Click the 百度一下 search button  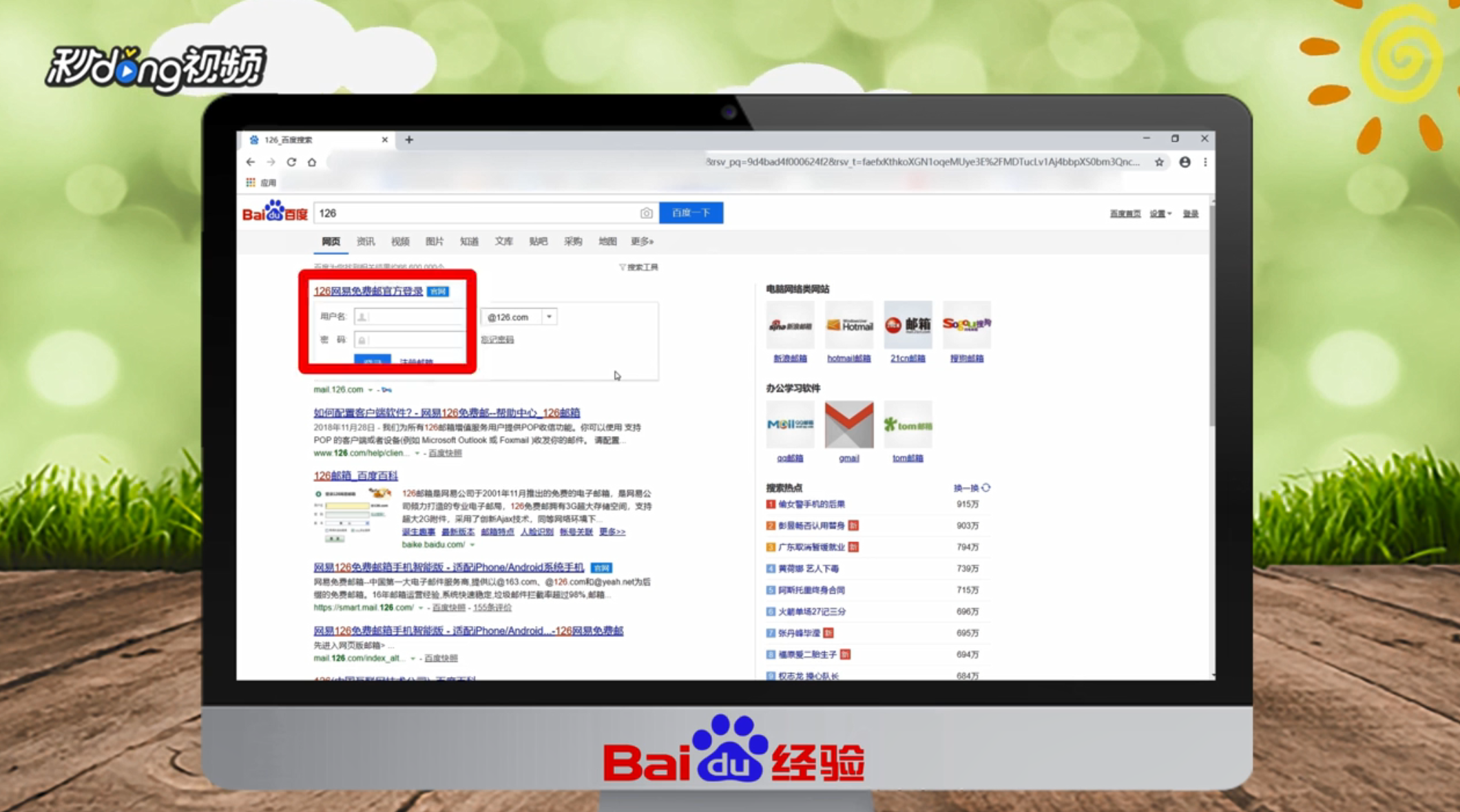[691, 213]
